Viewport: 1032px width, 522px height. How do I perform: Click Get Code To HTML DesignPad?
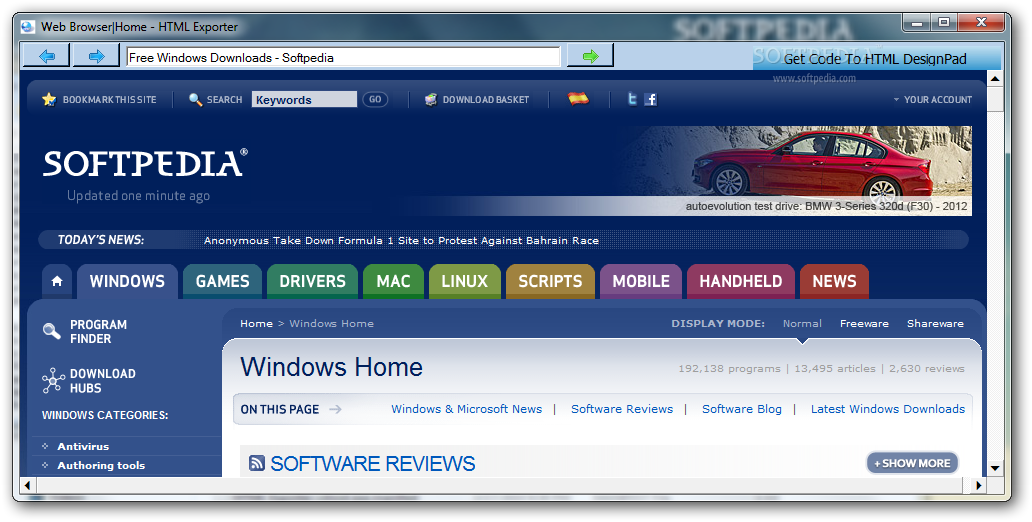(875, 59)
